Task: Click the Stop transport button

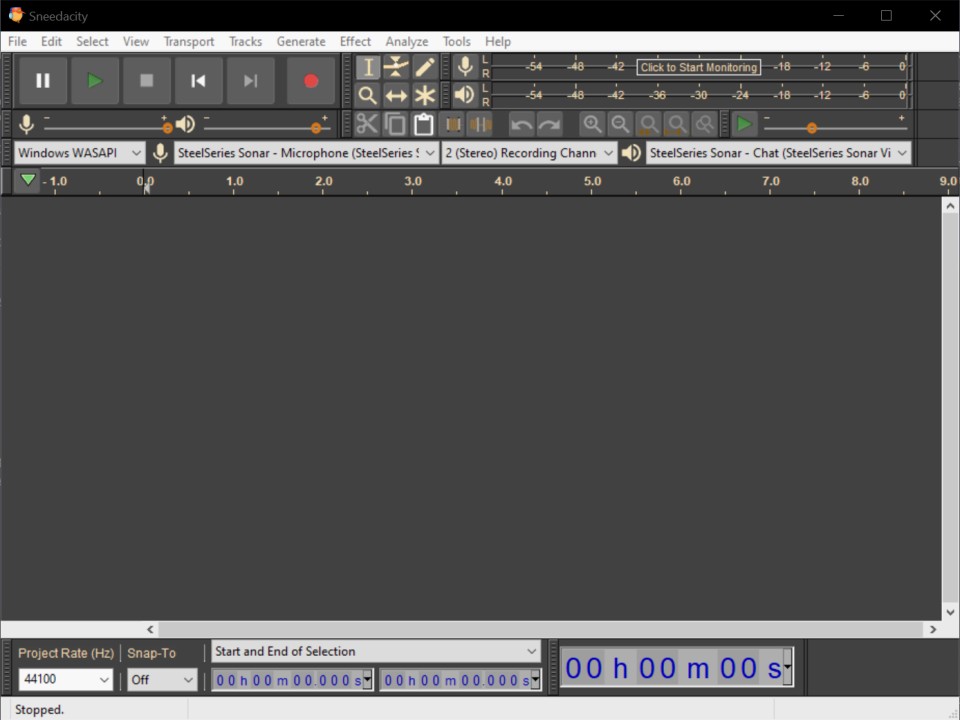Action: point(146,80)
